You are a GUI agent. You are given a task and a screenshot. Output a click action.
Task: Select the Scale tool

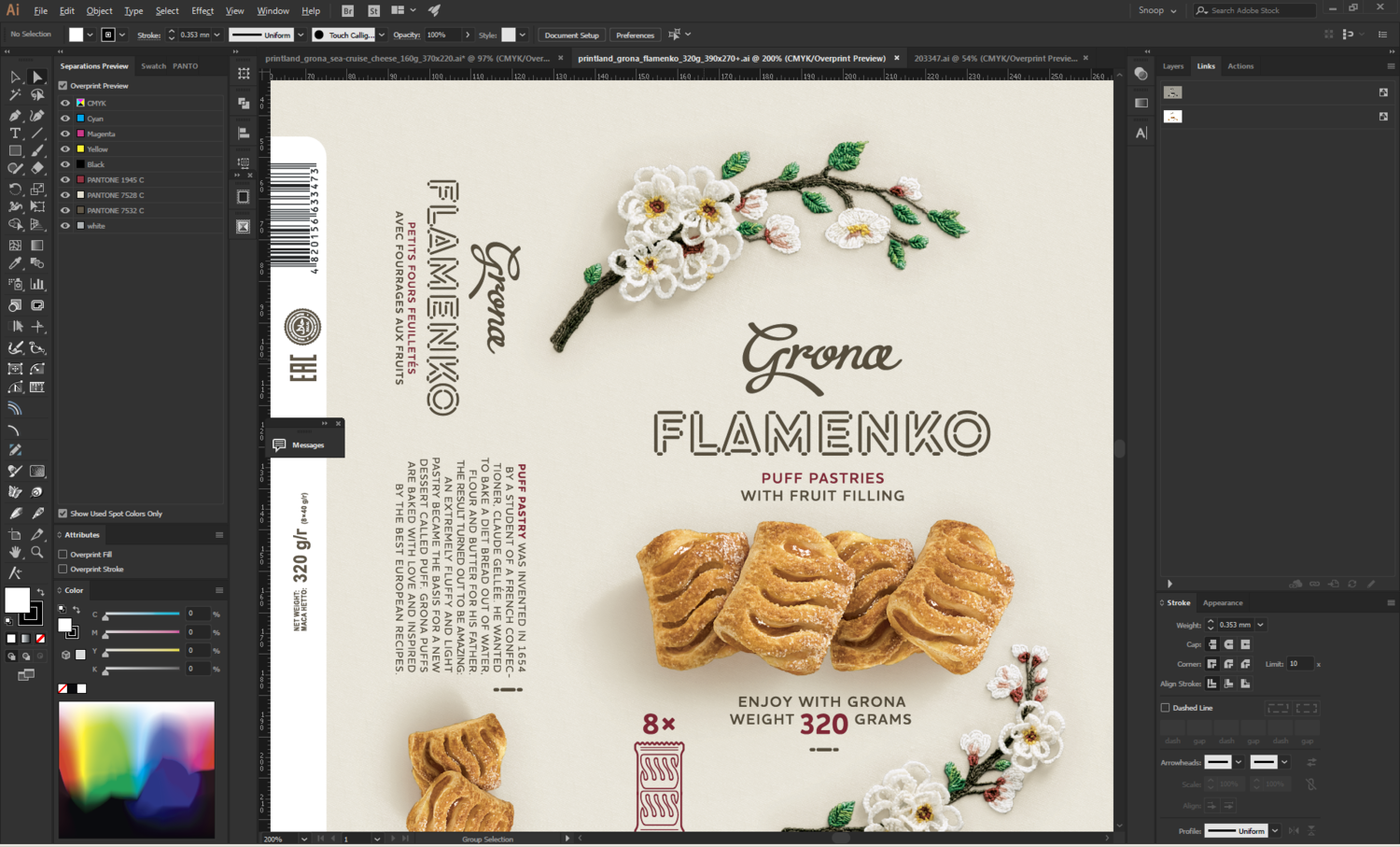[x=37, y=189]
